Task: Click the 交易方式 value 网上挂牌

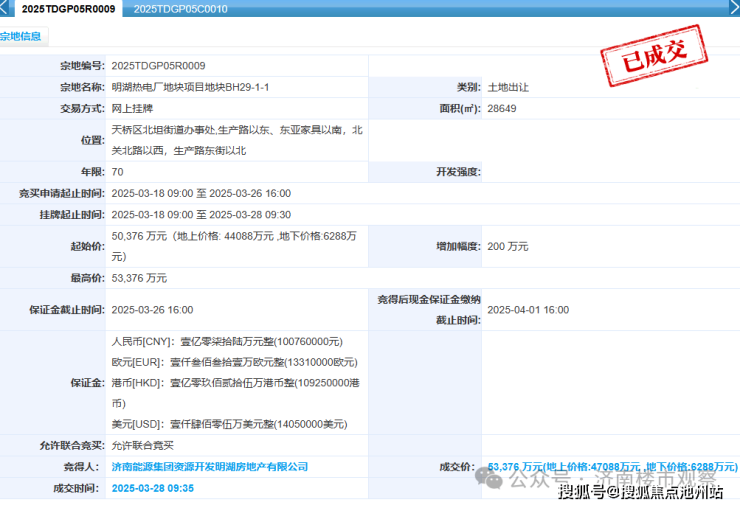Action: (132, 108)
